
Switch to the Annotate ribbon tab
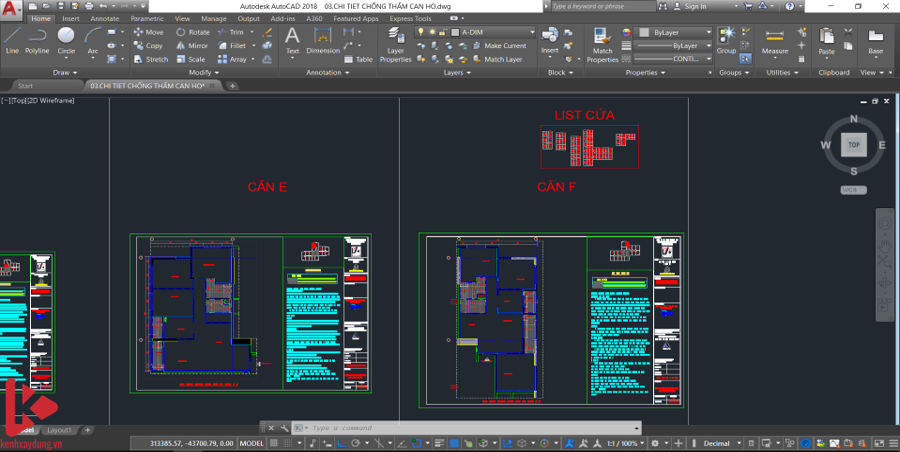click(104, 18)
